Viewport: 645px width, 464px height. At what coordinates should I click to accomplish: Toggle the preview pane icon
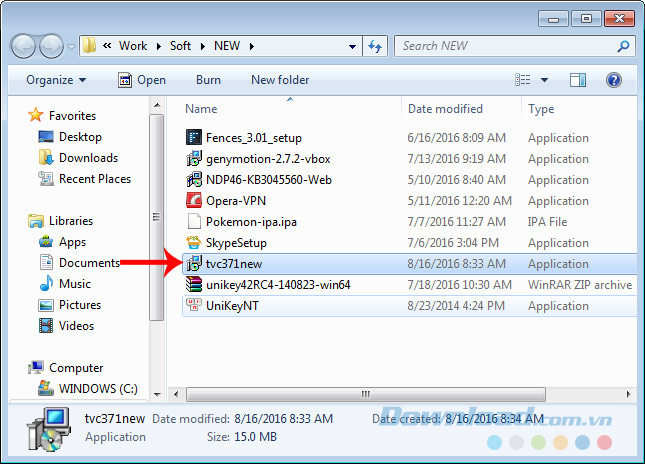tap(578, 80)
